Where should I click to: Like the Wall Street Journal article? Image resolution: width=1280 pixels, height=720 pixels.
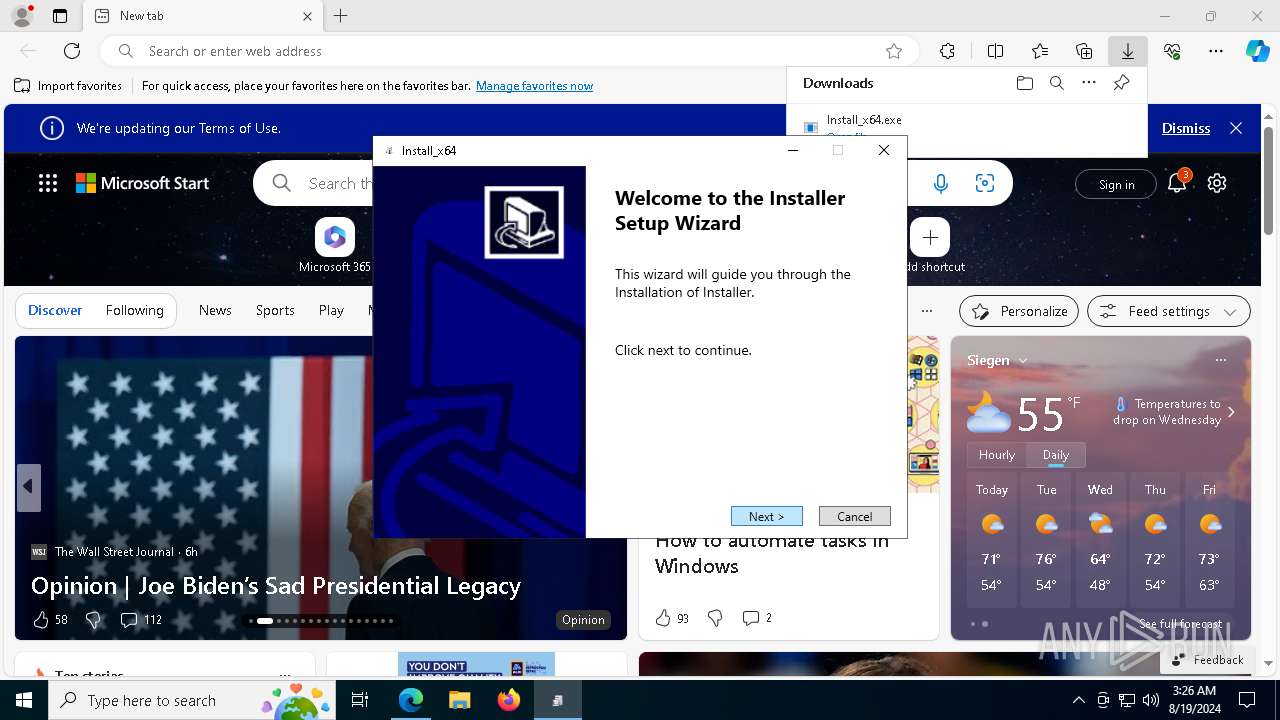click(41, 620)
